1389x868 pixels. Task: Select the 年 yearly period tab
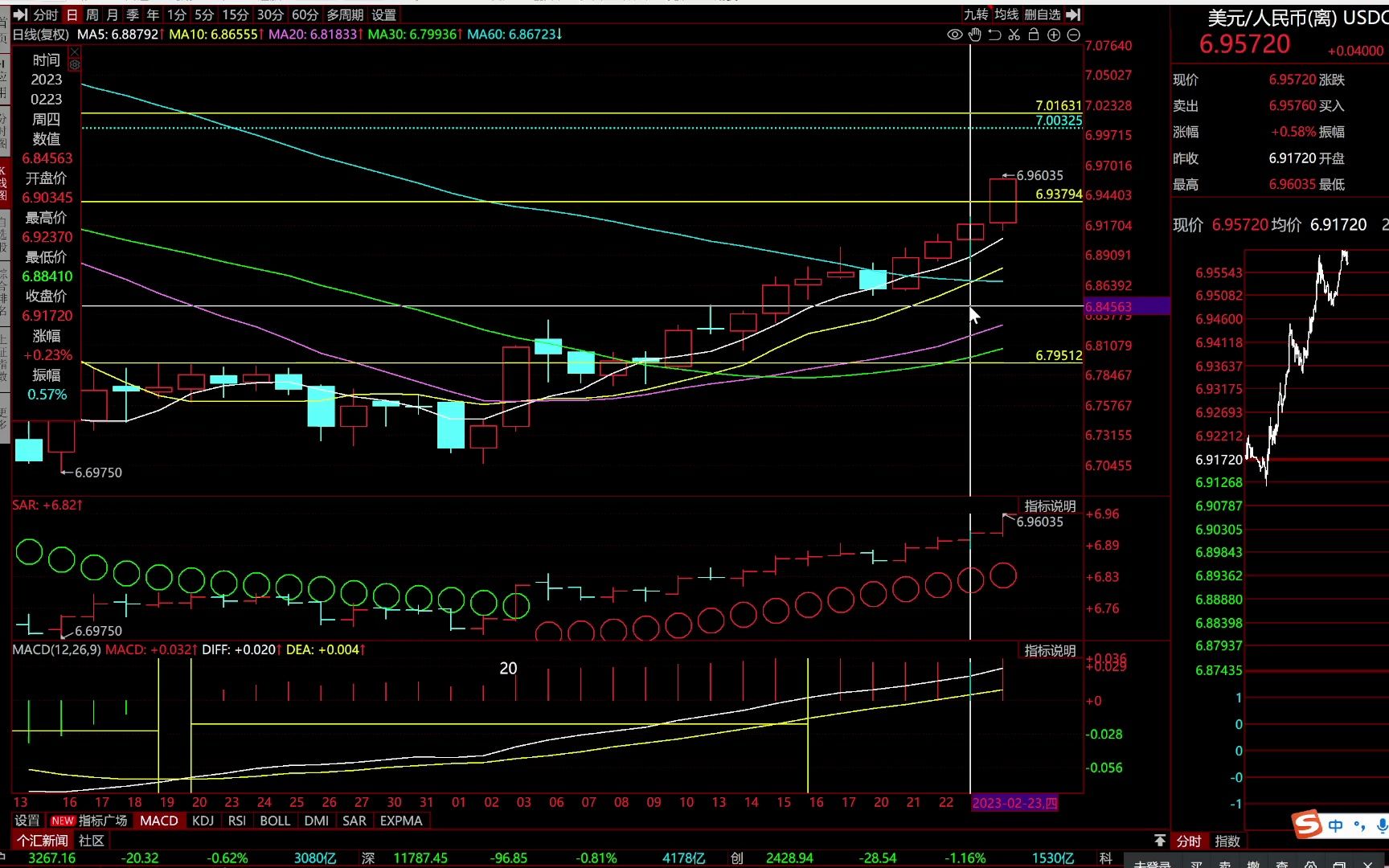[153, 14]
